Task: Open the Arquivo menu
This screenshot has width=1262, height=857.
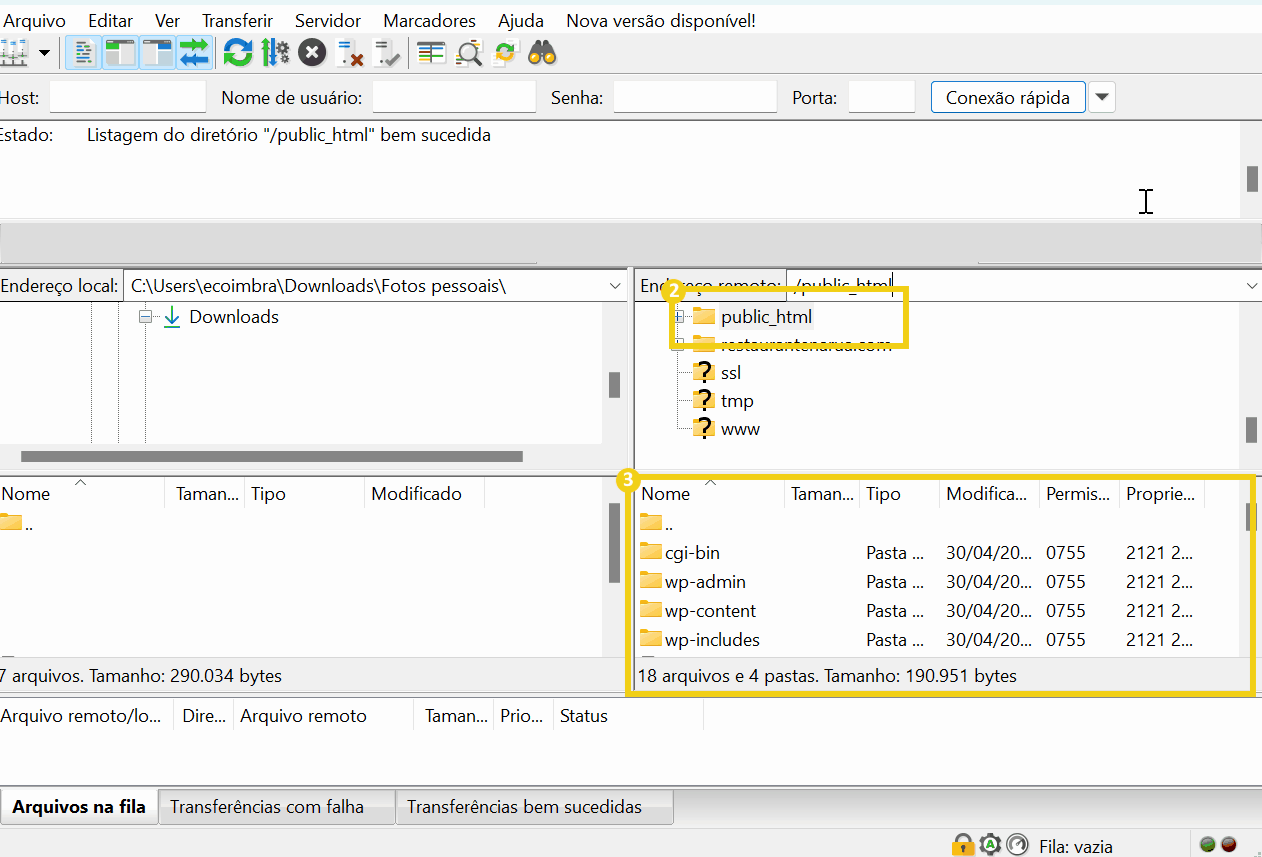Action: (x=35, y=20)
